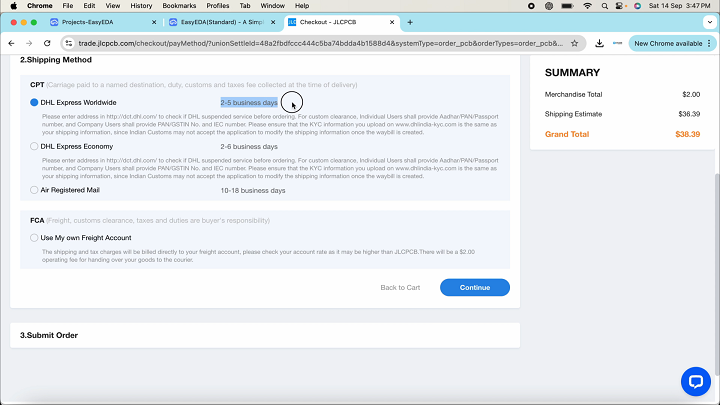This screenshot has height=405, width=720.
Task: Click the battery status icon
Action: pyautogui.click(x=568, y=6)
